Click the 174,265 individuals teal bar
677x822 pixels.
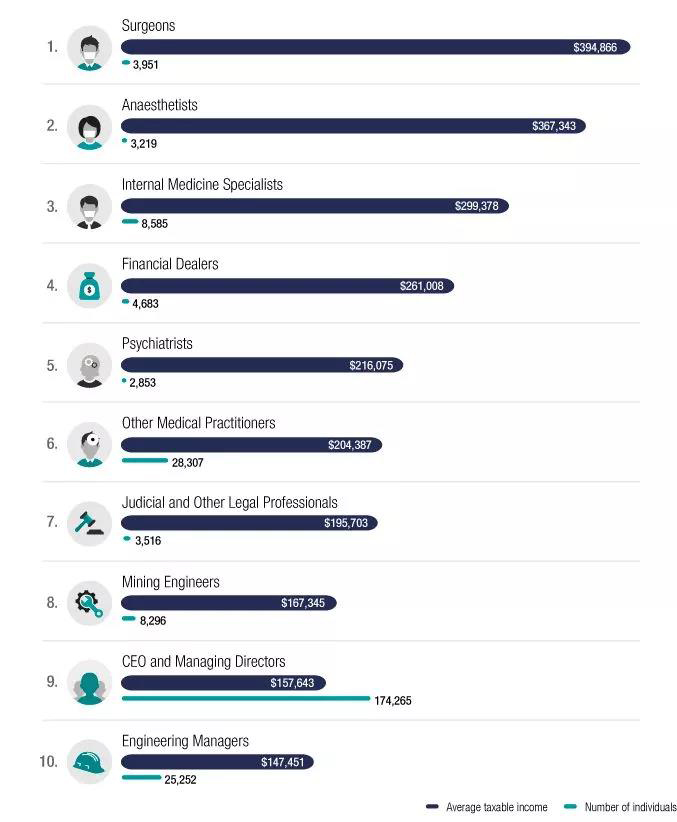click(x=246, y=698)
